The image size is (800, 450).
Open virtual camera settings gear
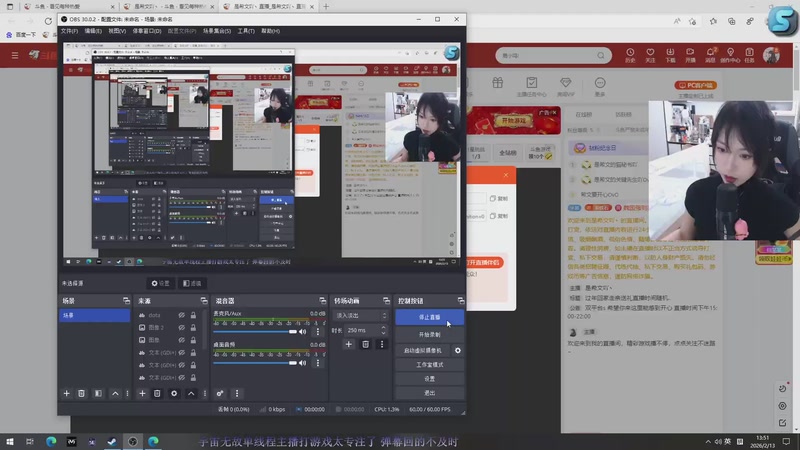click(x=458, y=351)
